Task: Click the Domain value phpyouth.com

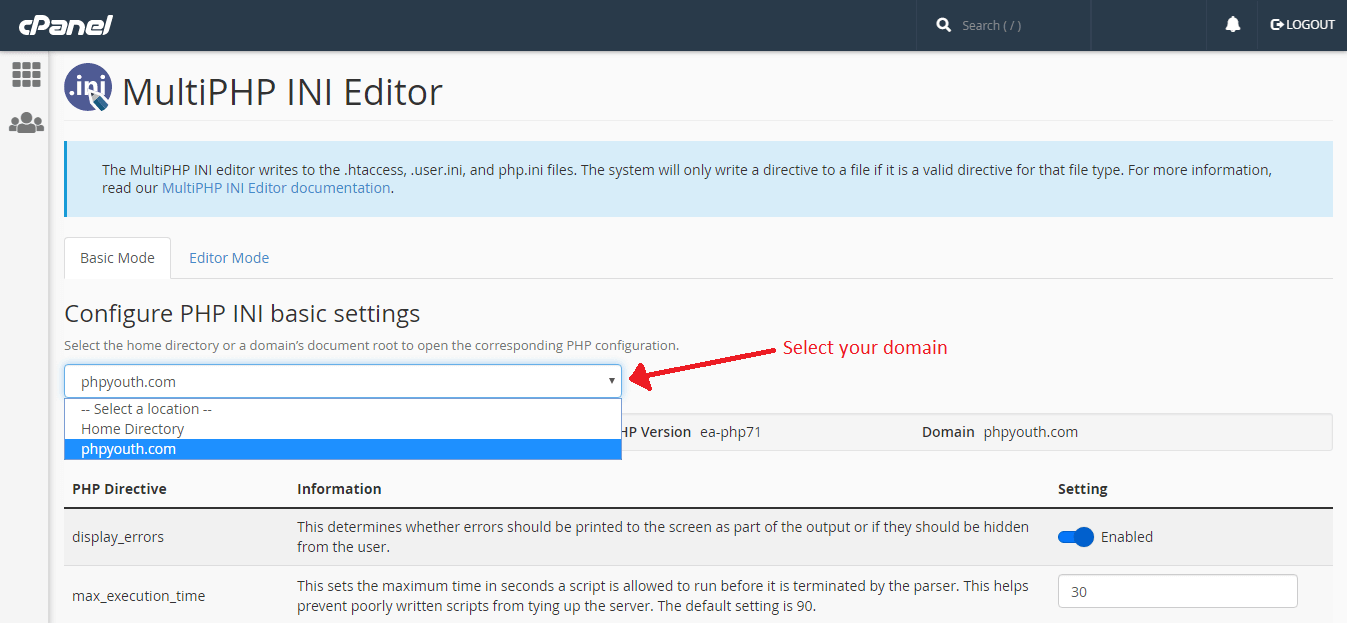Action: (1030, 432)
